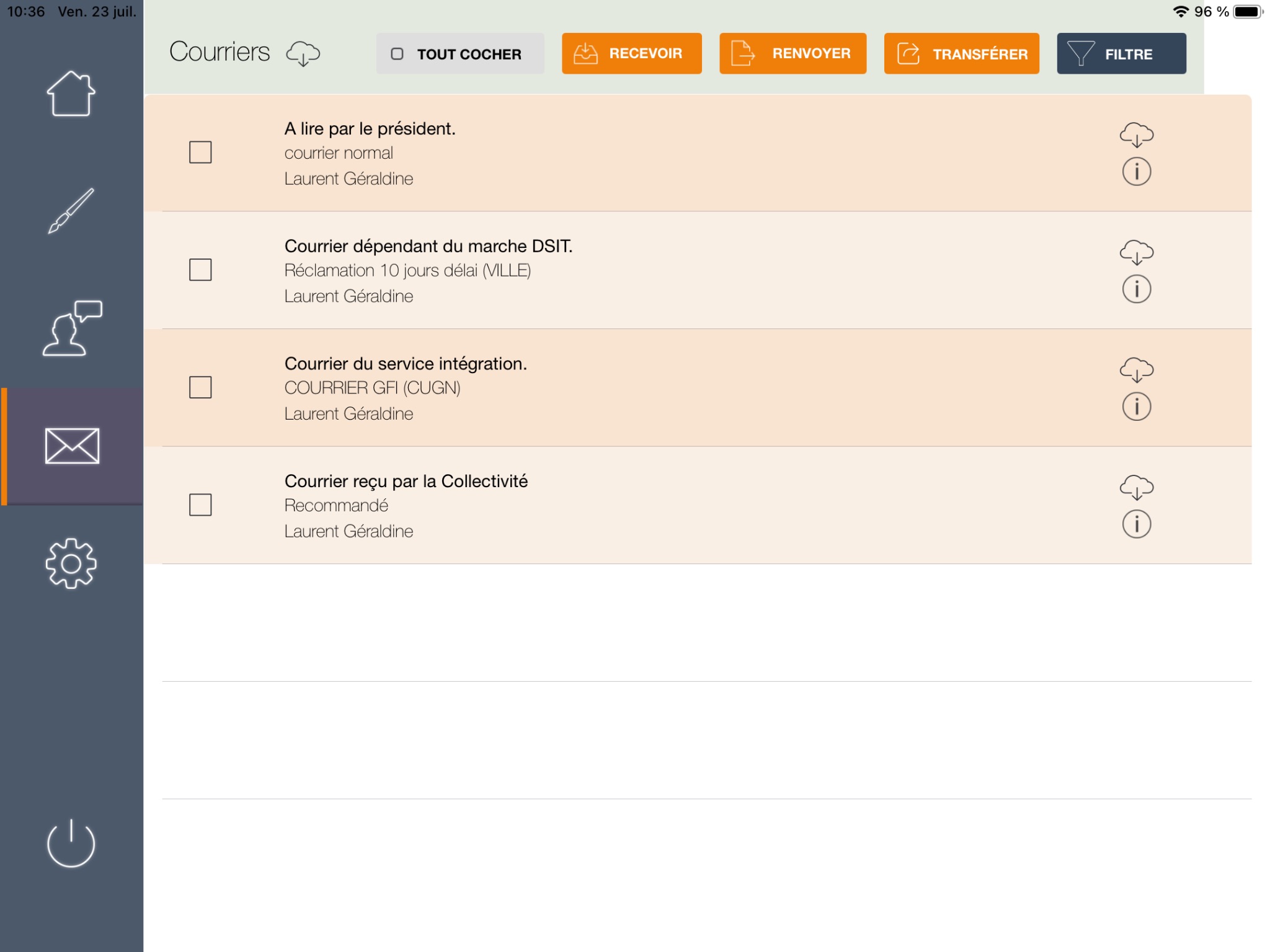This screenshot has height=952, width=1270.
Task: Show info for 'Courrier dépendant du marche DSIT'
Action: (x=1136, y=289)
